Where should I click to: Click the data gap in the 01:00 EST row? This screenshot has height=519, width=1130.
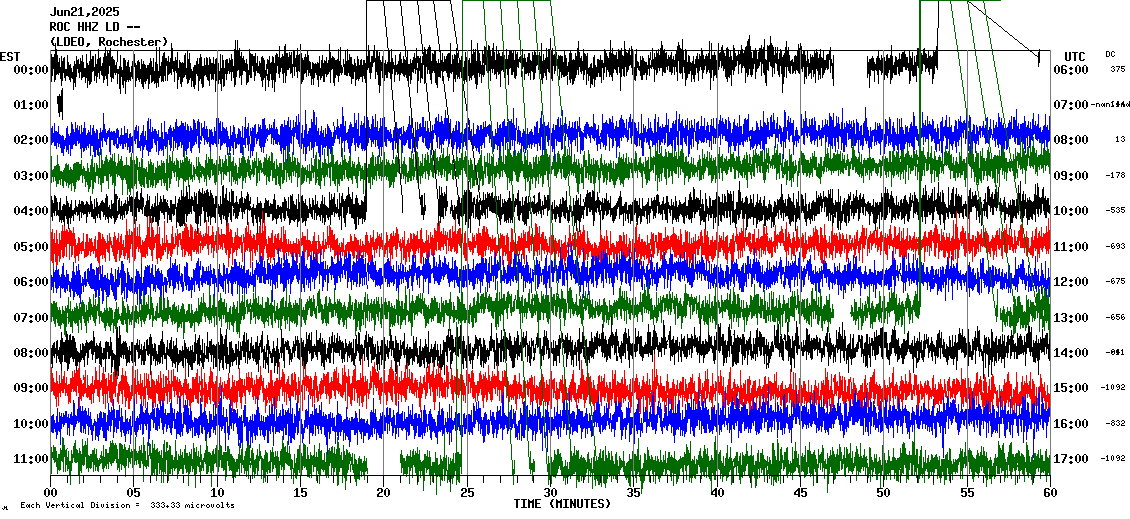pos(500,104)
